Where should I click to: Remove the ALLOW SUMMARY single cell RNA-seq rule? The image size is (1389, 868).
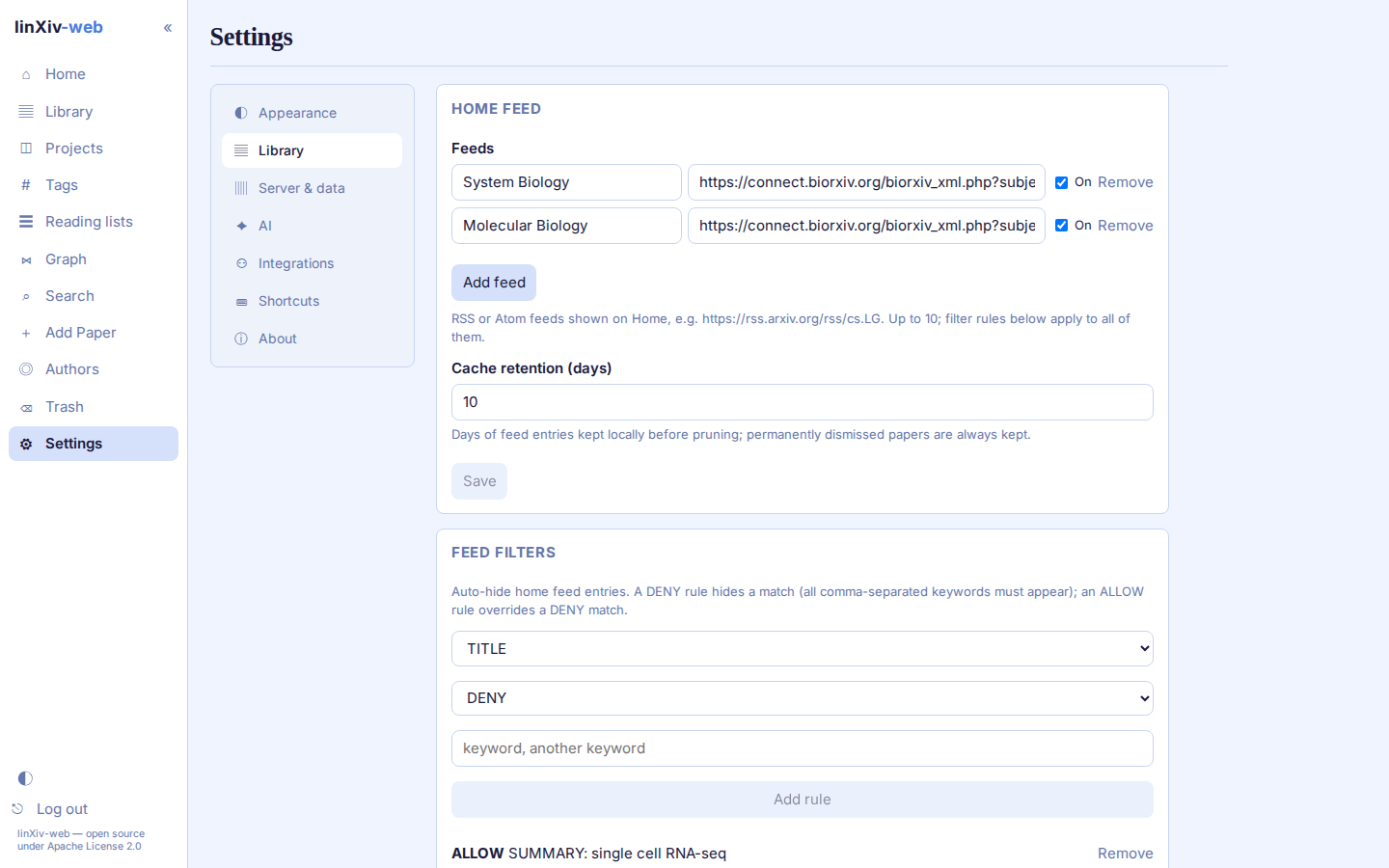click(1126, 854)
